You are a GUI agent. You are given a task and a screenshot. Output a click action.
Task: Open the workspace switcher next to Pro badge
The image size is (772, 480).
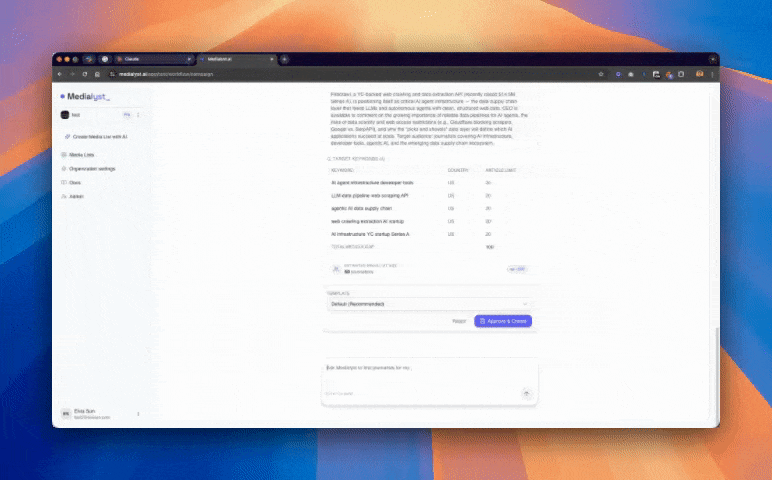point(138,115)
